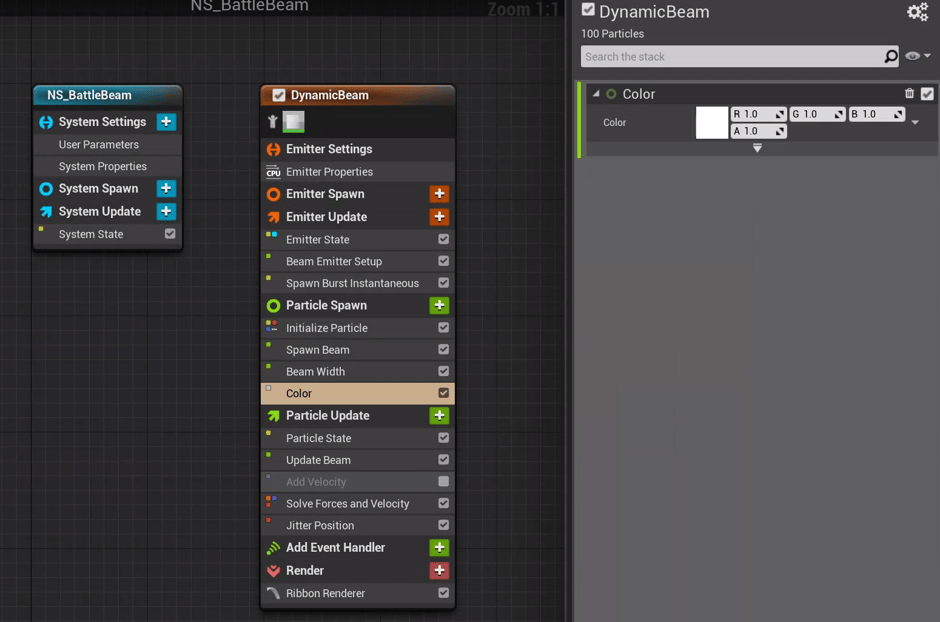Screen dimensions: 940x622
Task: Select the Particle State module
Action: (x=358, y=438)
